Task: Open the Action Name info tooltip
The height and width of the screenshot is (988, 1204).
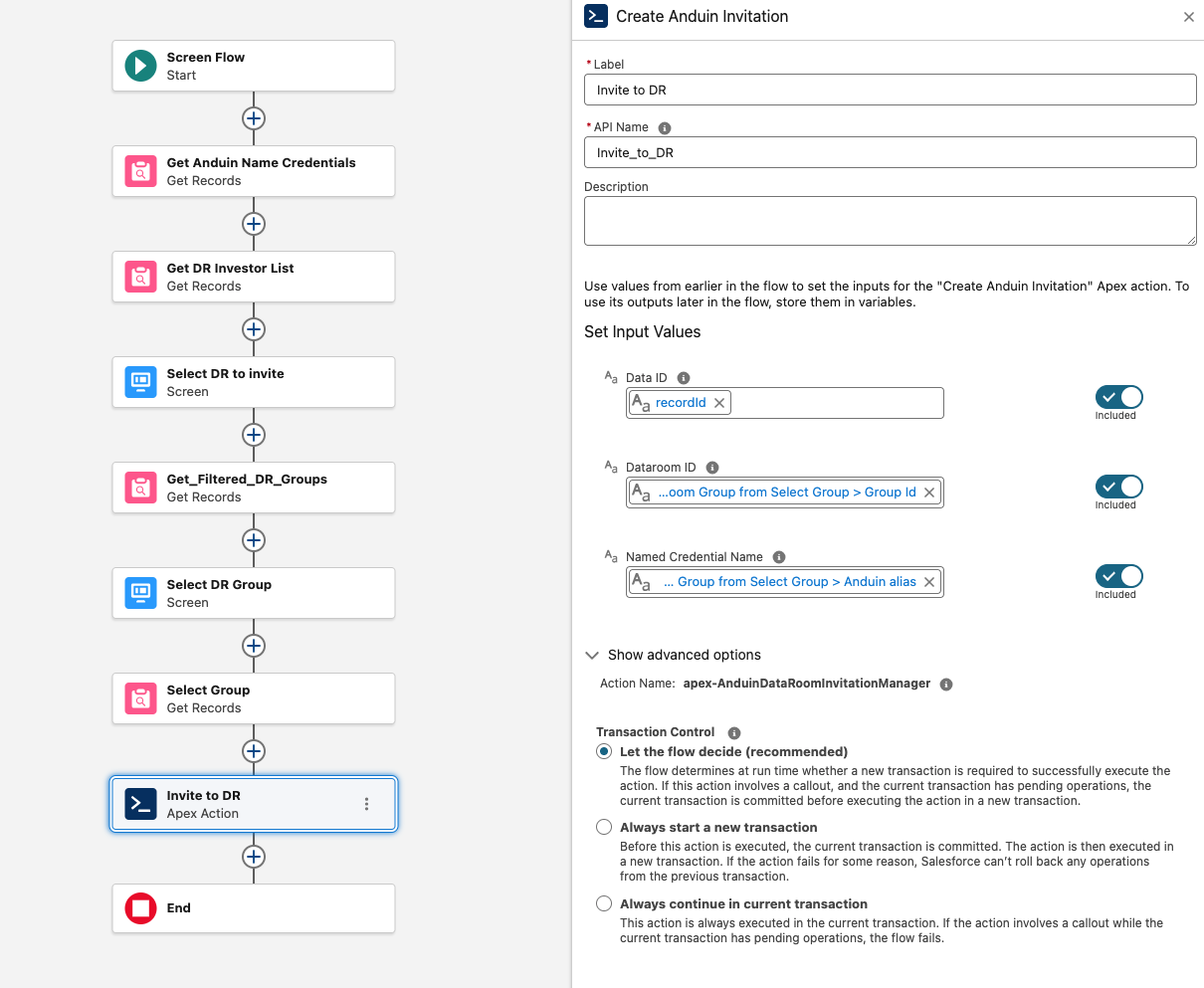Action: 946,685
